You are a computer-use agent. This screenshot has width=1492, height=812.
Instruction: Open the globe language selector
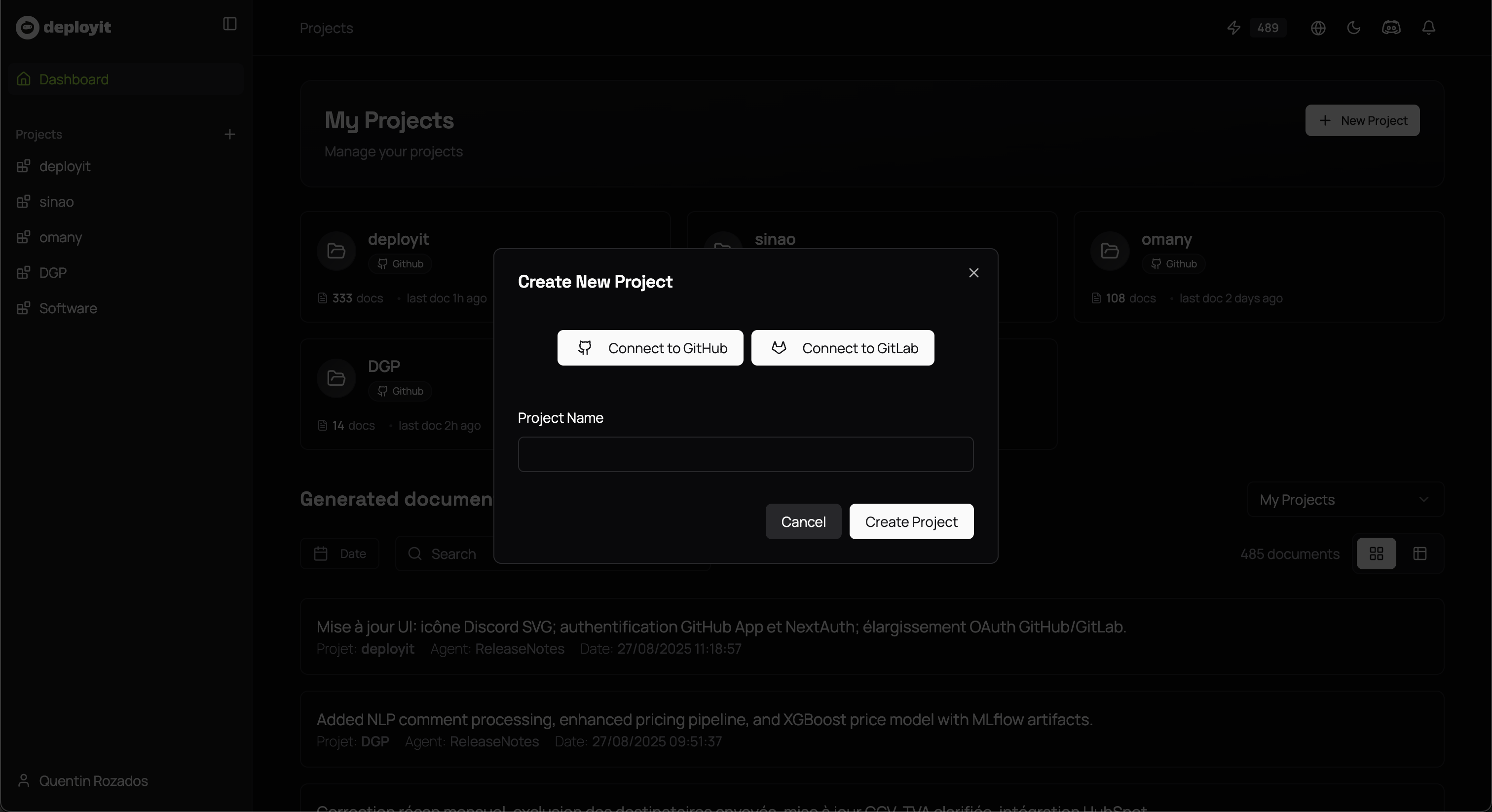[1318, 28]
